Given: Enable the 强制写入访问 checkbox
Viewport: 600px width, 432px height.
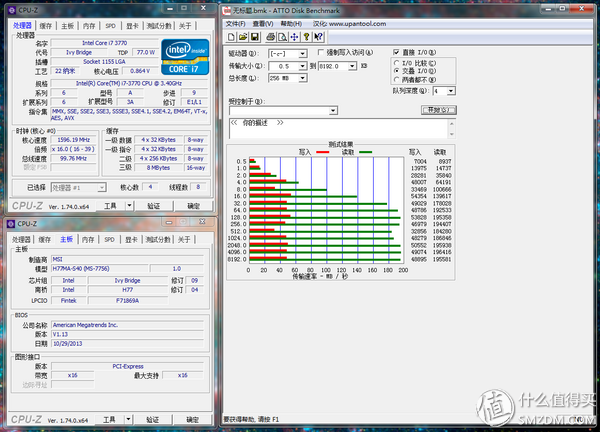Looking at the screenshot, I should coord(321,52).
